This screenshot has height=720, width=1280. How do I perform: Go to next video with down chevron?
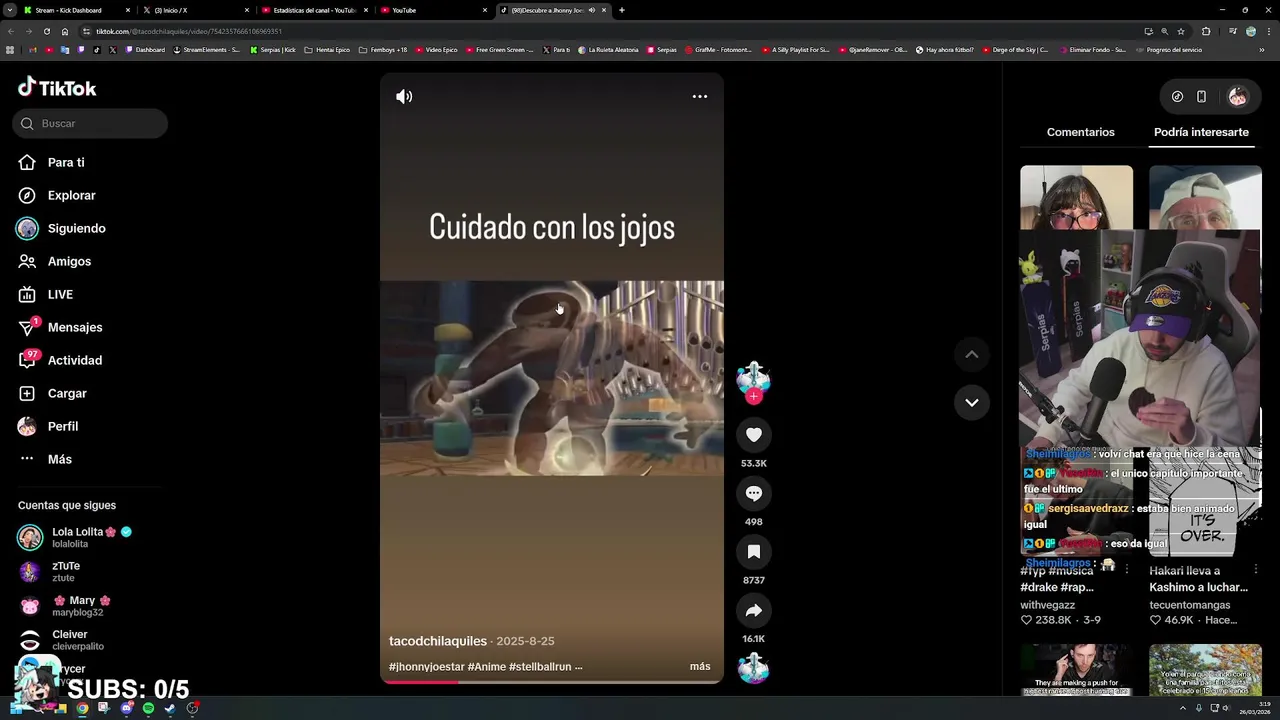pyautogui.click(x=971, y=402)
